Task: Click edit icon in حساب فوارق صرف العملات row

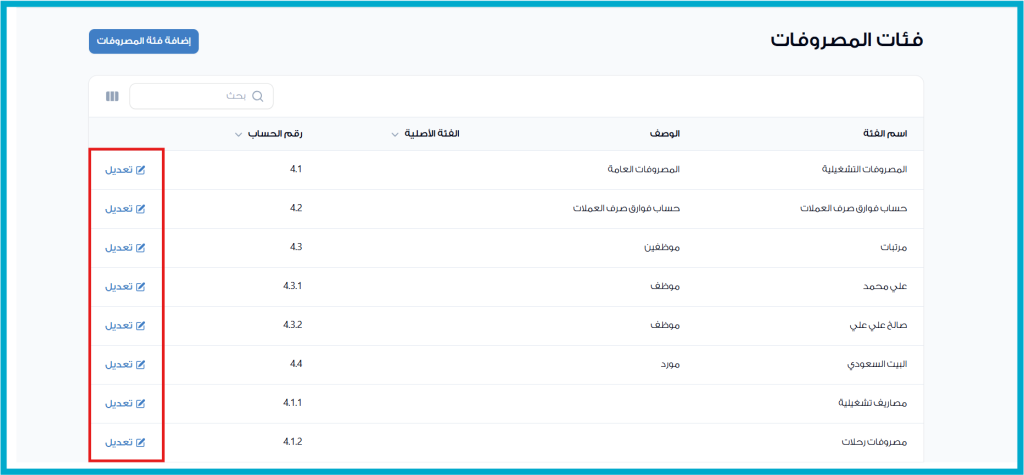Action: click(140, 209)
